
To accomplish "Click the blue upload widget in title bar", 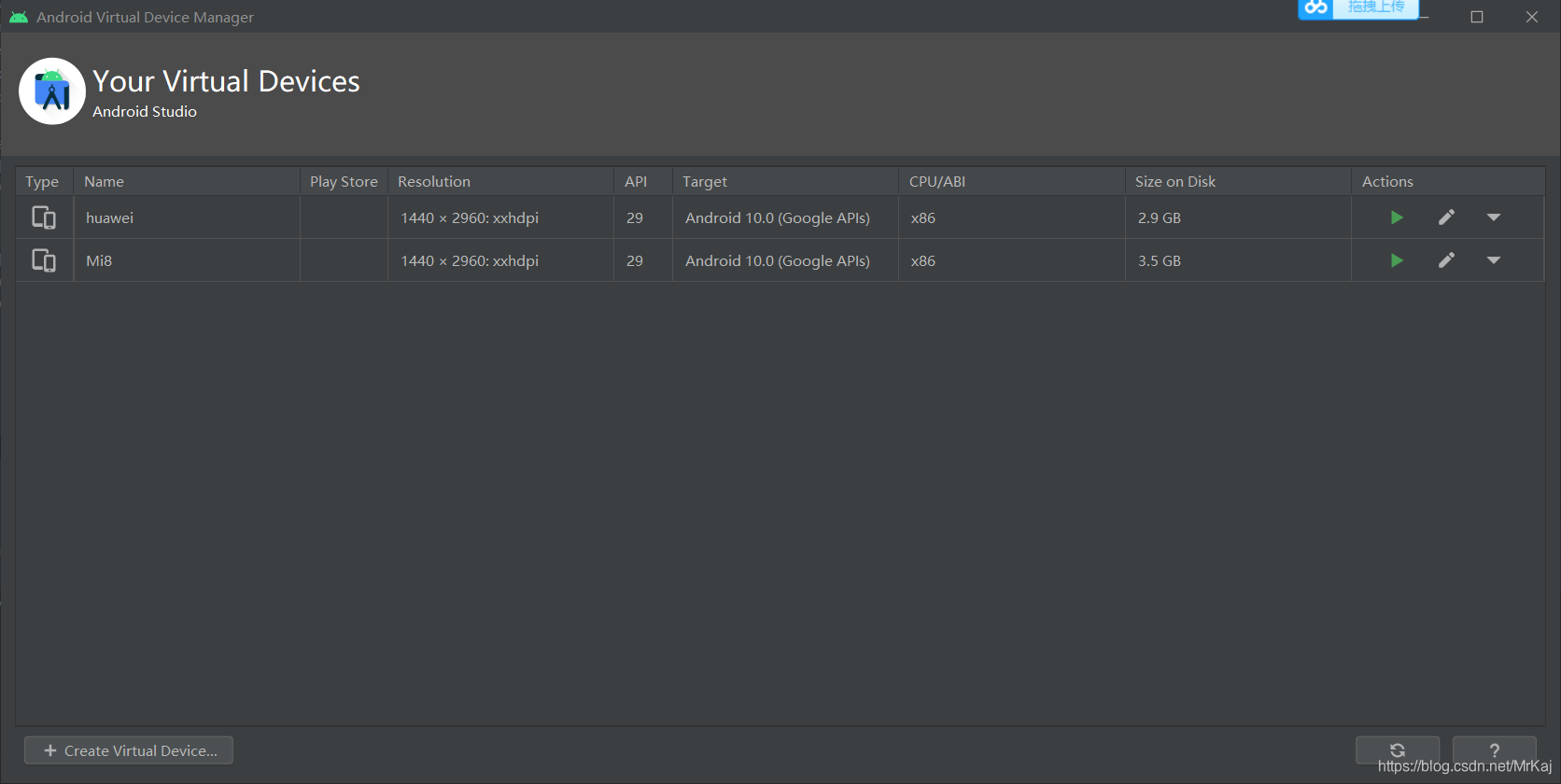I will 1358,8.
